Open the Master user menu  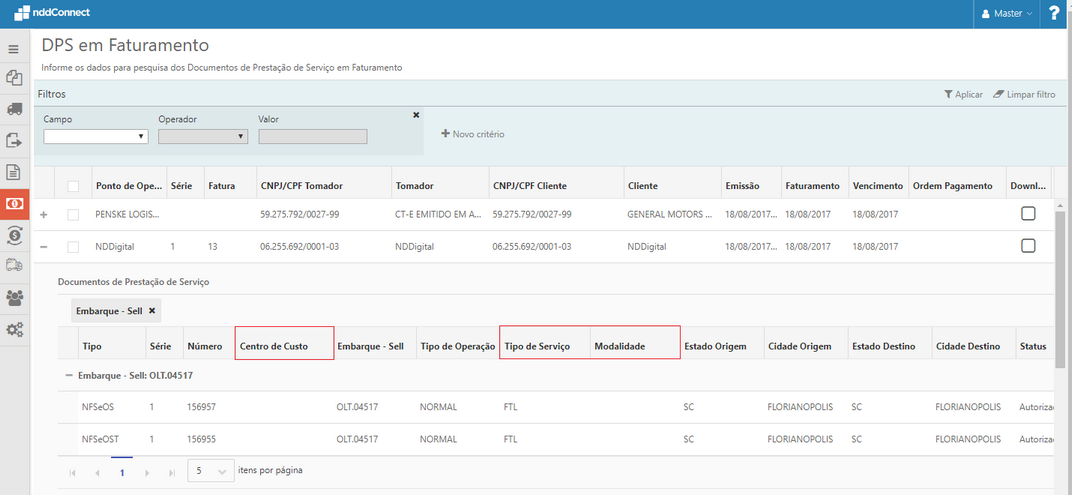click(1006, 14)
